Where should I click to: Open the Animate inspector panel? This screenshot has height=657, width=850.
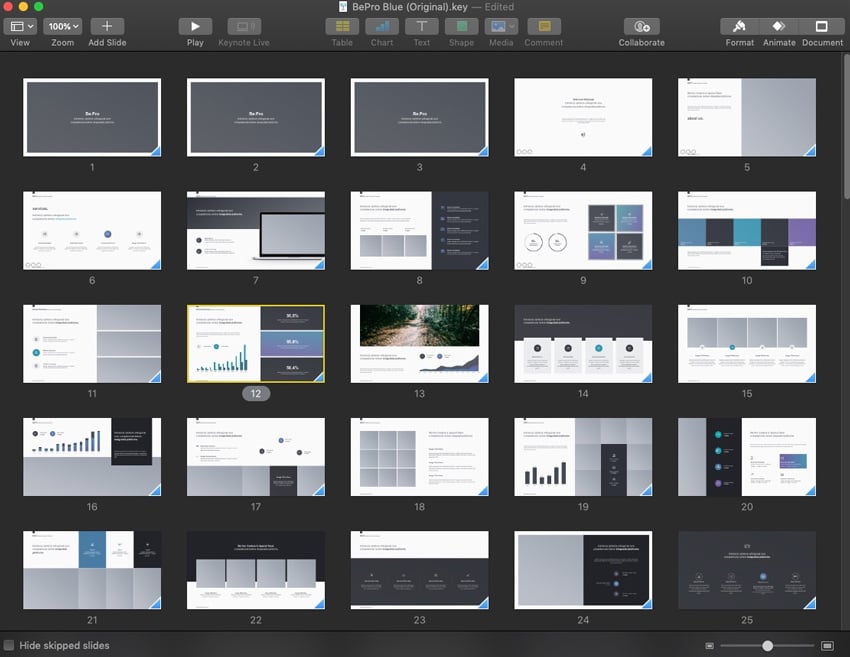click(779, 27)
